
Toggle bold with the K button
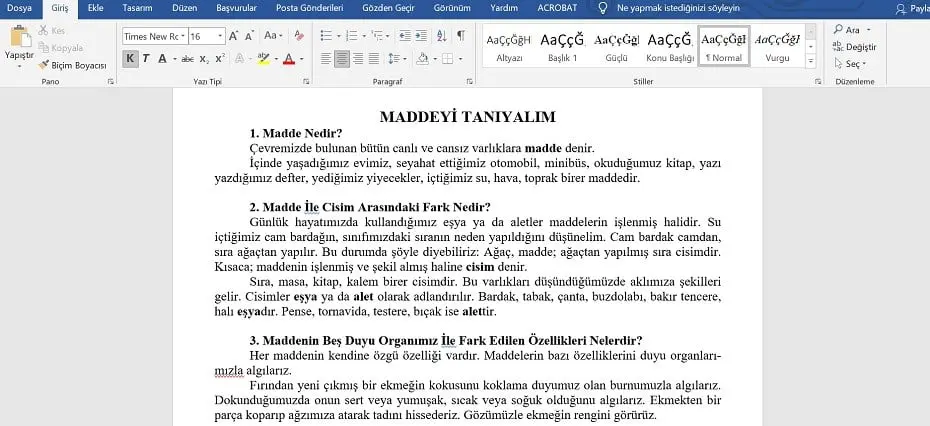tap(130, 59)
